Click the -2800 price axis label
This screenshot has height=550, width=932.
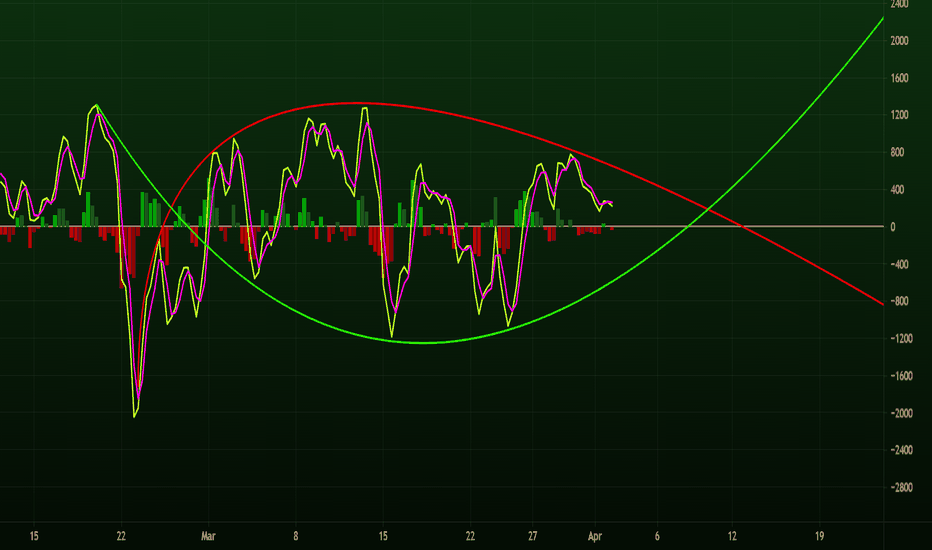pyautogui.click(x=901, y=488)
